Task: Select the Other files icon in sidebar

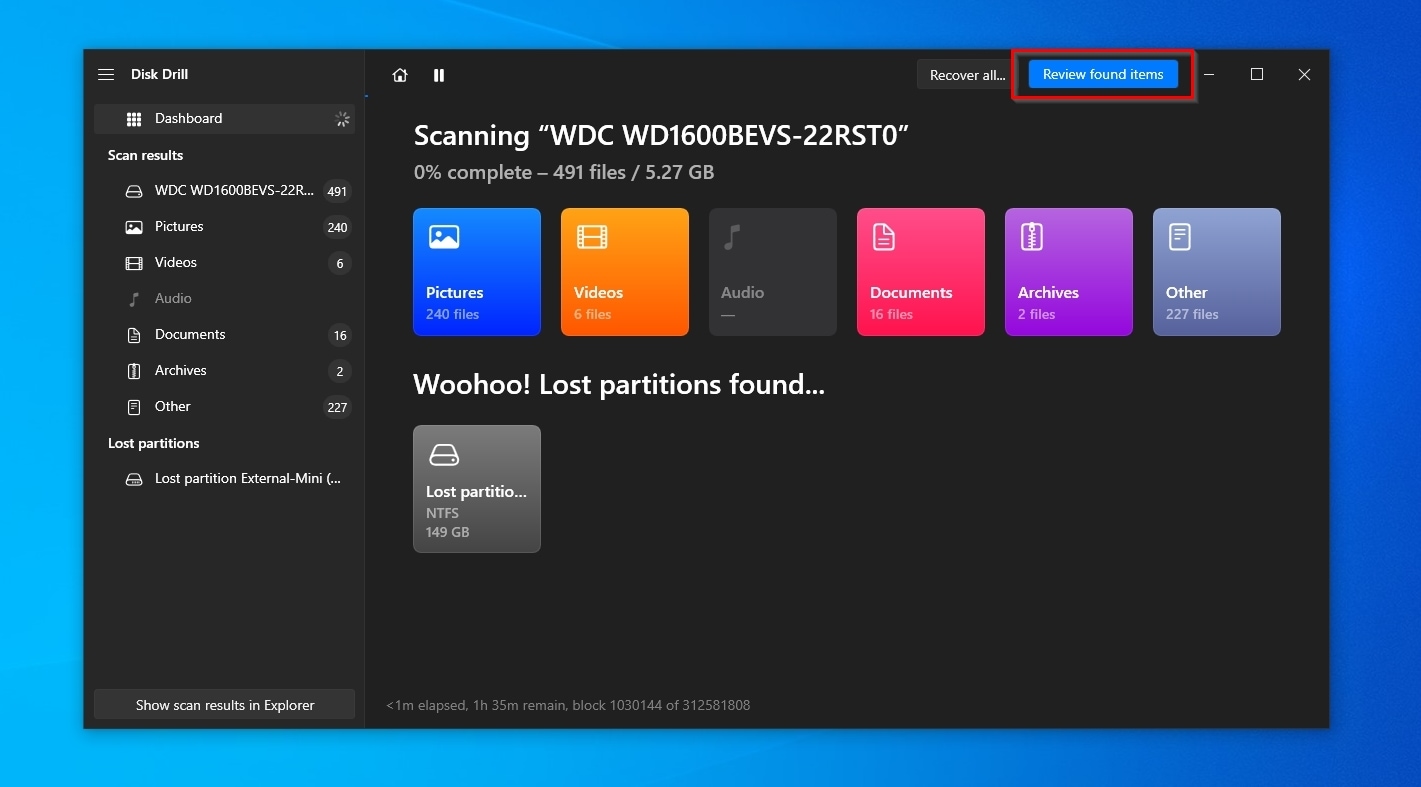Action: point(133,406)
